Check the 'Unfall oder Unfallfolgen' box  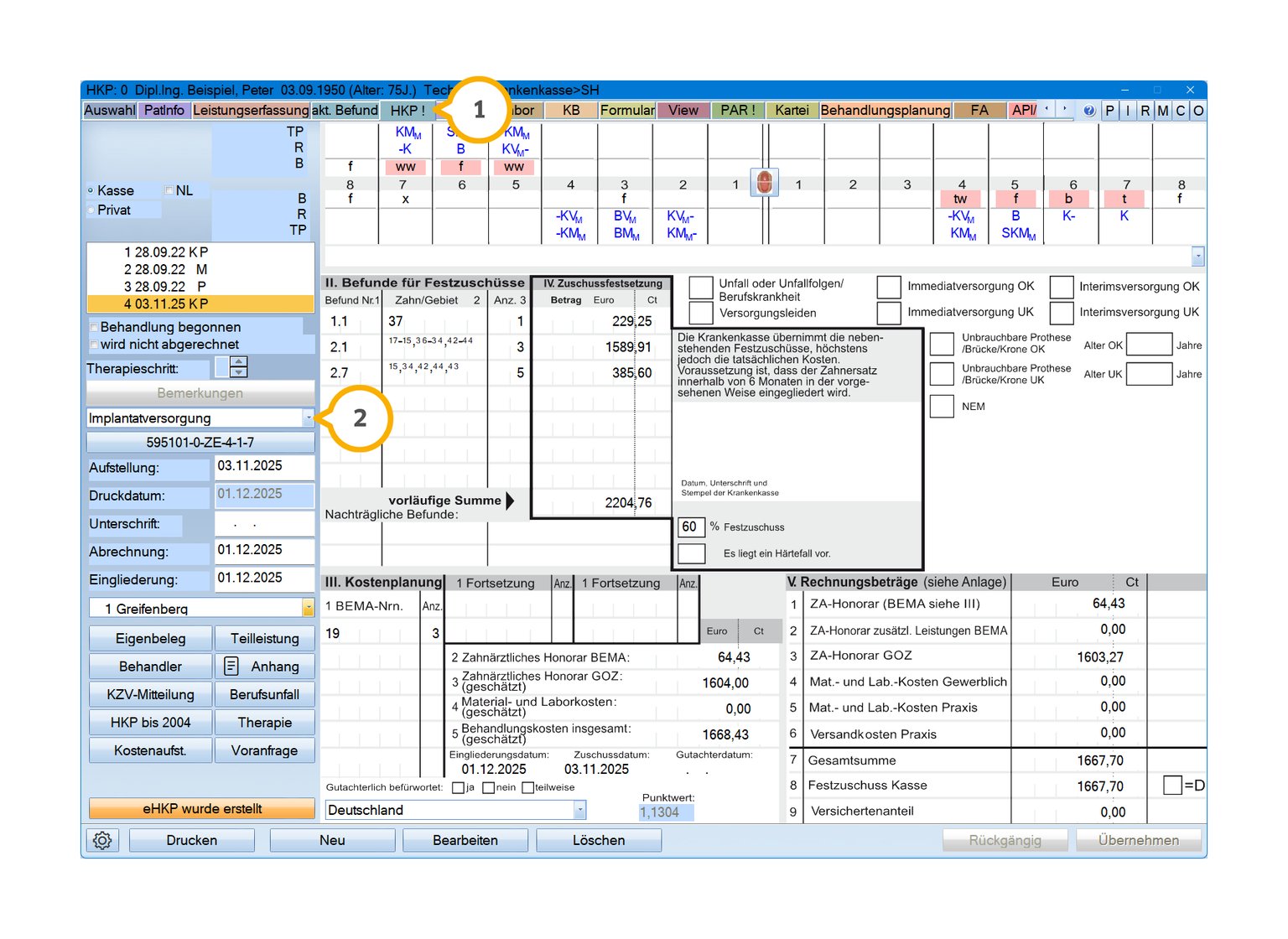tap(700, 288)
